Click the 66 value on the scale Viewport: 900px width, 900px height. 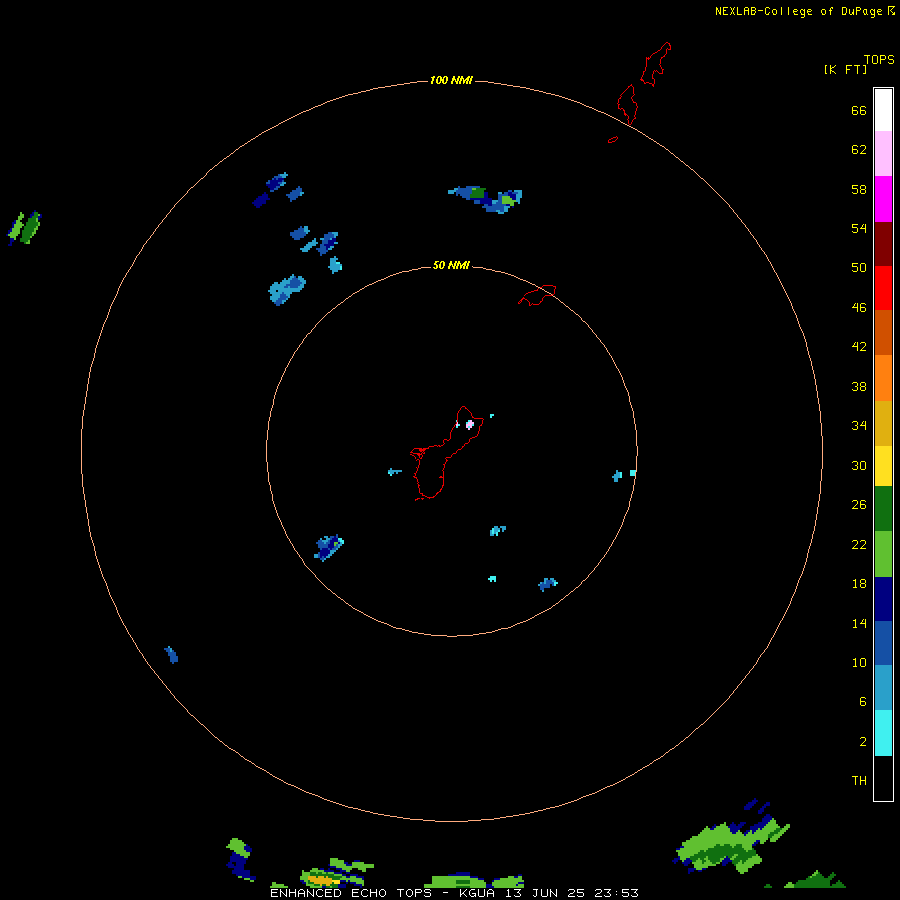click(859, 111)
